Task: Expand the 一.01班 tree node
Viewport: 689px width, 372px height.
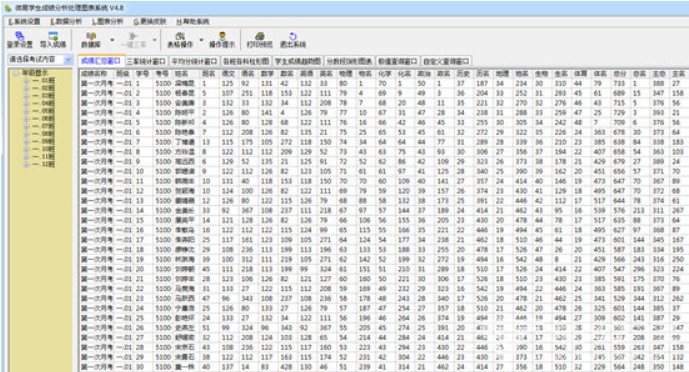Action: [26, 81]
